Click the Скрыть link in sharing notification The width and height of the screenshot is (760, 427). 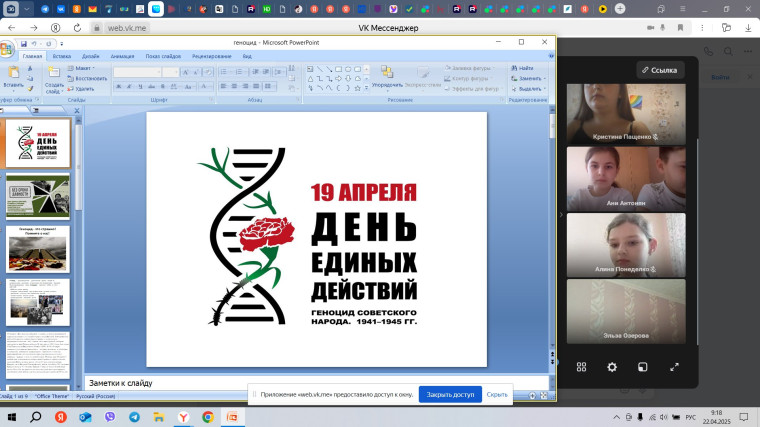[497, 395]
